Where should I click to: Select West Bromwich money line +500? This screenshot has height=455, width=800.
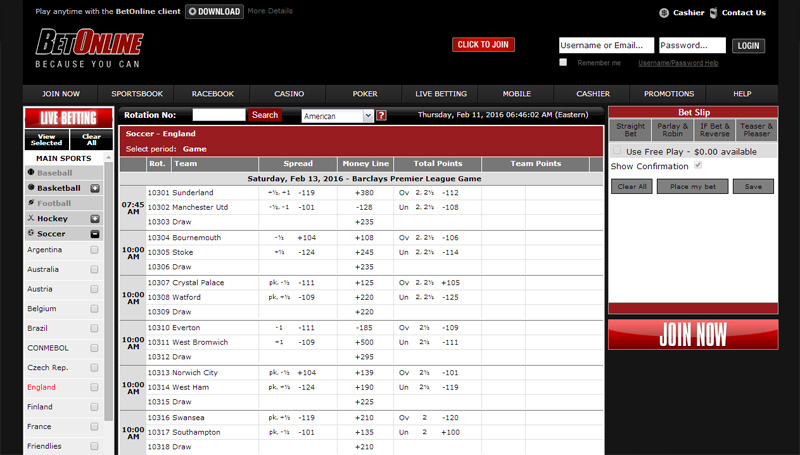(x=364, y=342)
